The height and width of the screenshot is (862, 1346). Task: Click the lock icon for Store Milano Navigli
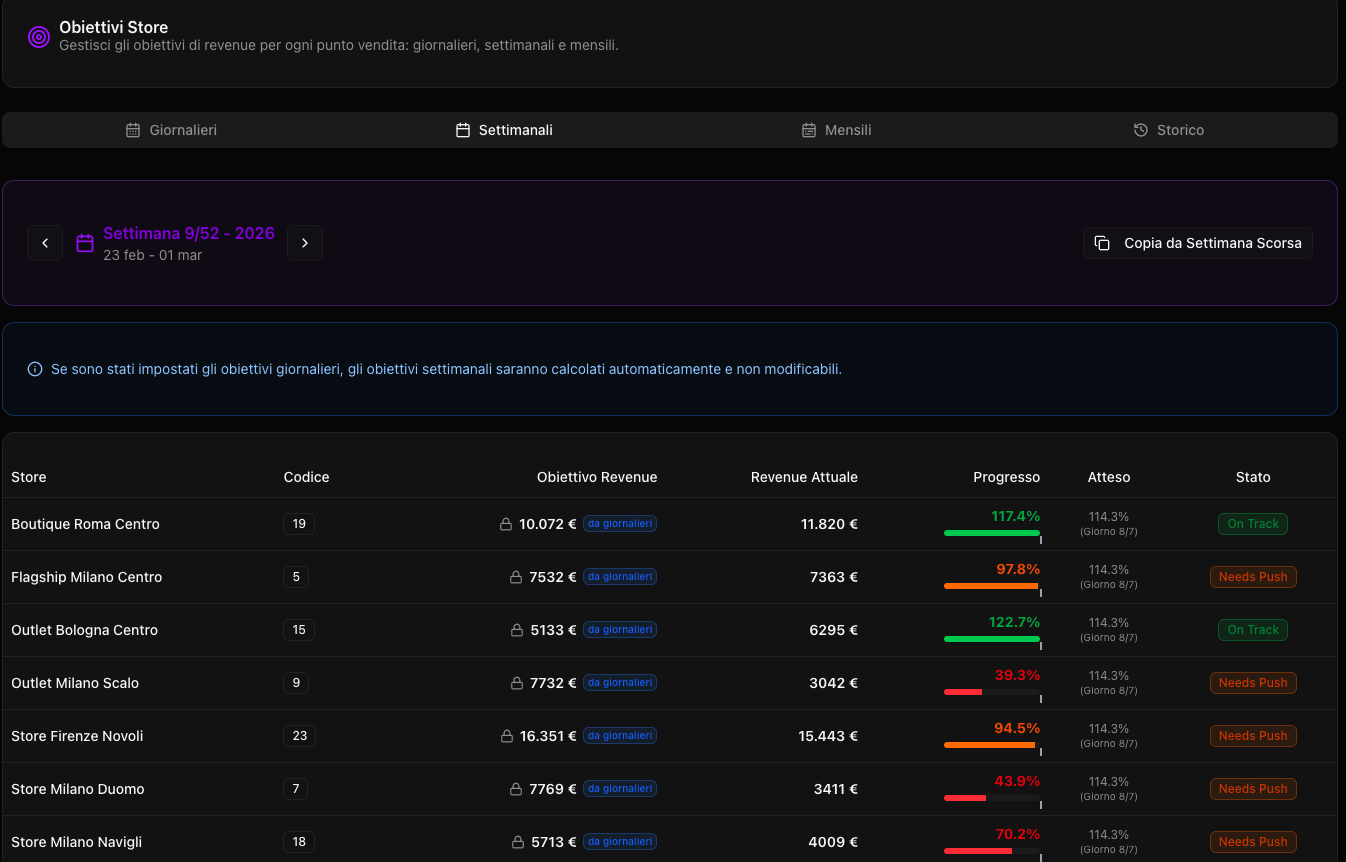pos(516,842)
